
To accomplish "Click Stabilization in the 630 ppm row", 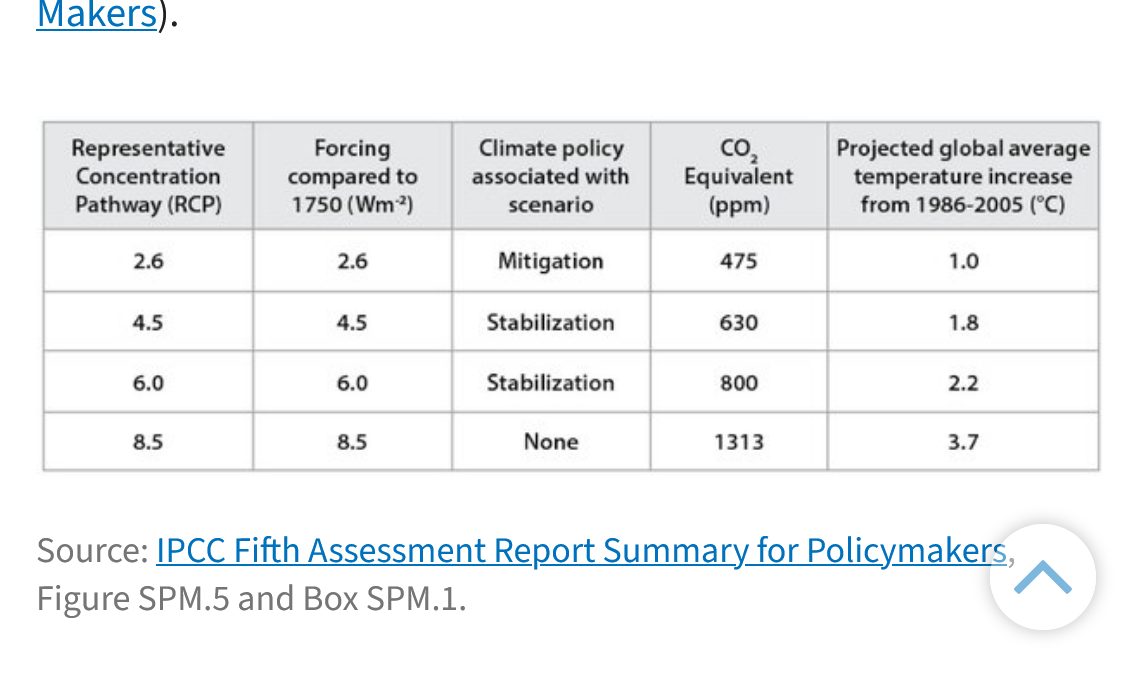I will coord(550,322).
